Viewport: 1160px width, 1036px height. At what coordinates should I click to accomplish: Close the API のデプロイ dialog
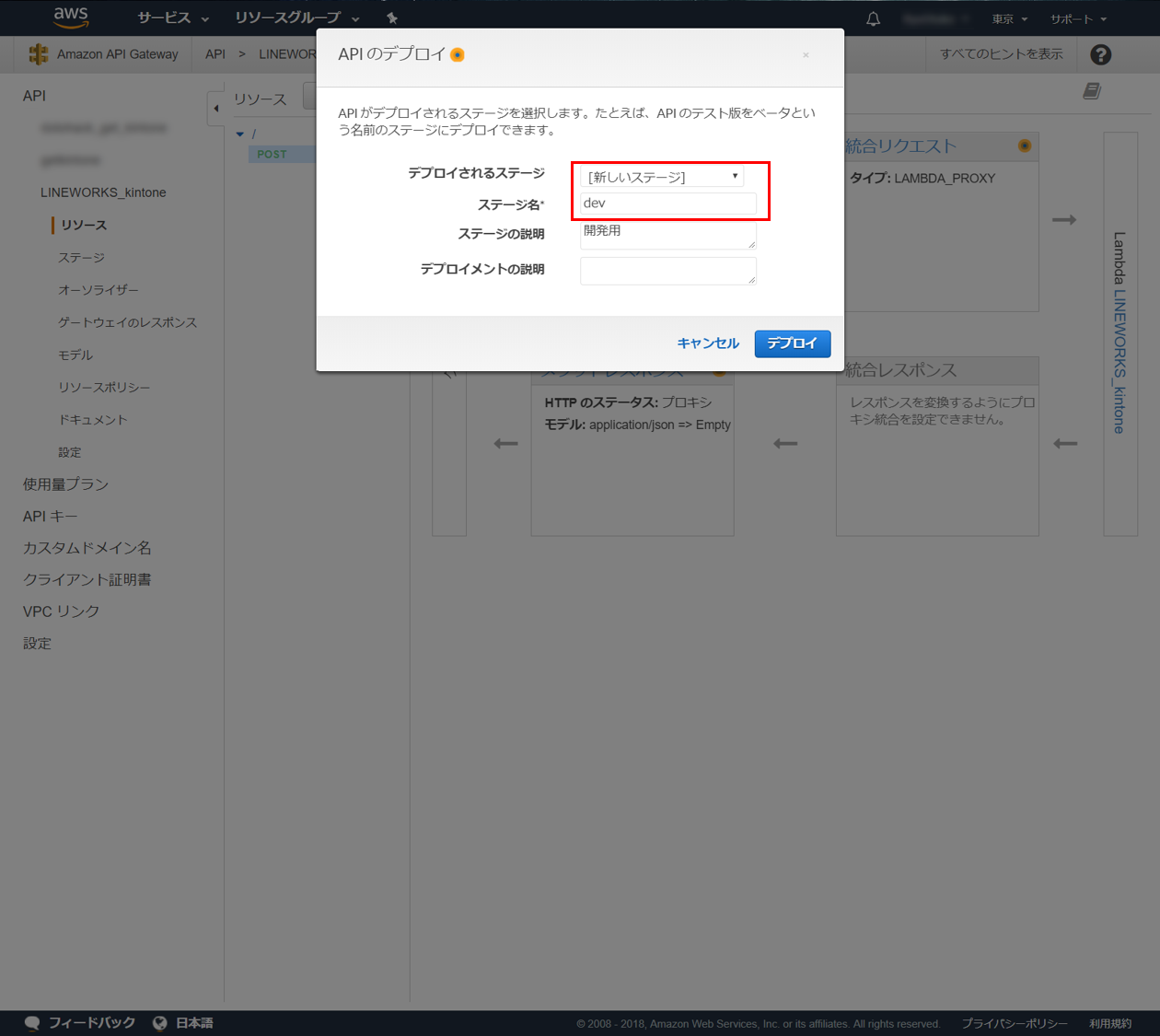806,55
